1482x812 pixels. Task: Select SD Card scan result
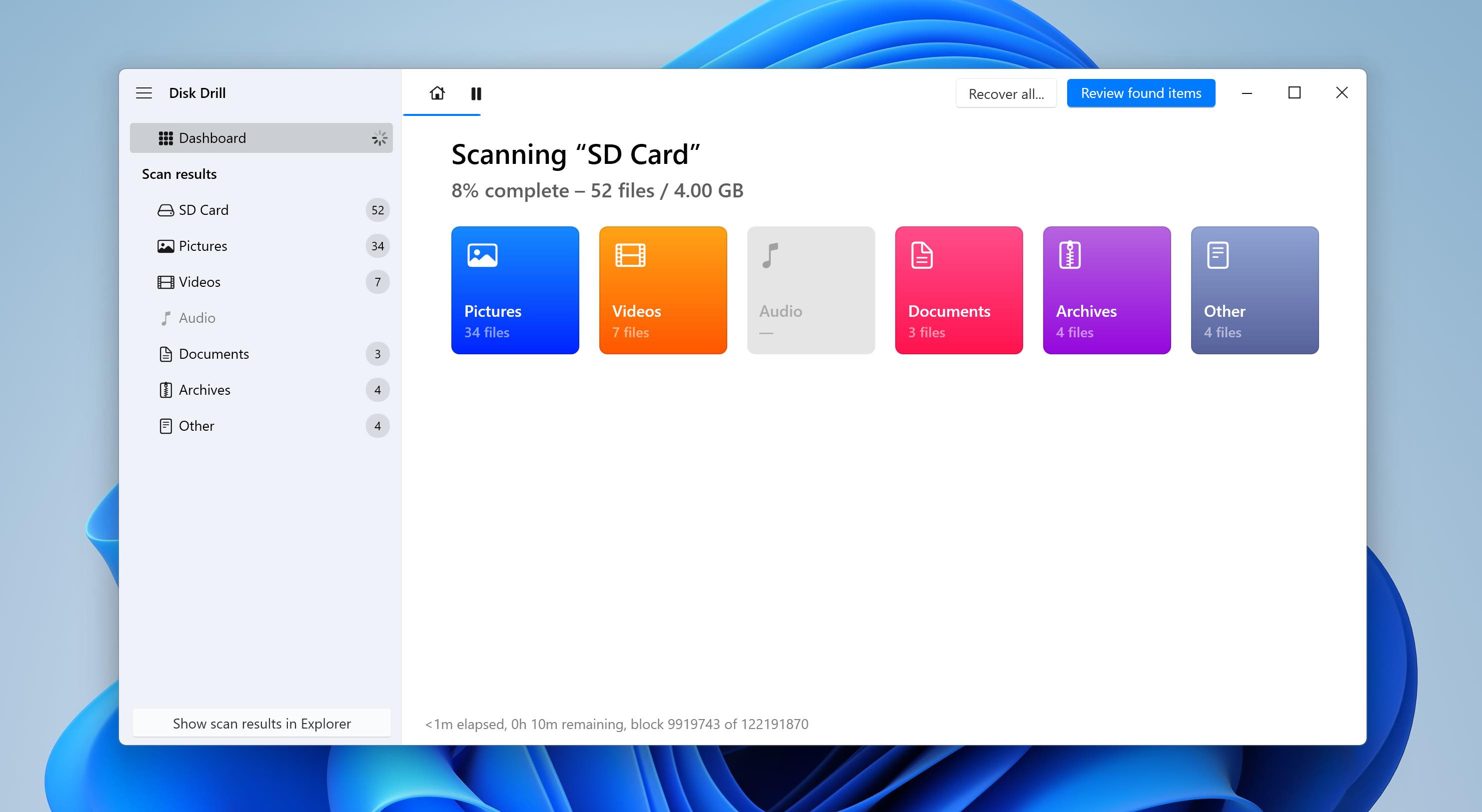point(261,210)
